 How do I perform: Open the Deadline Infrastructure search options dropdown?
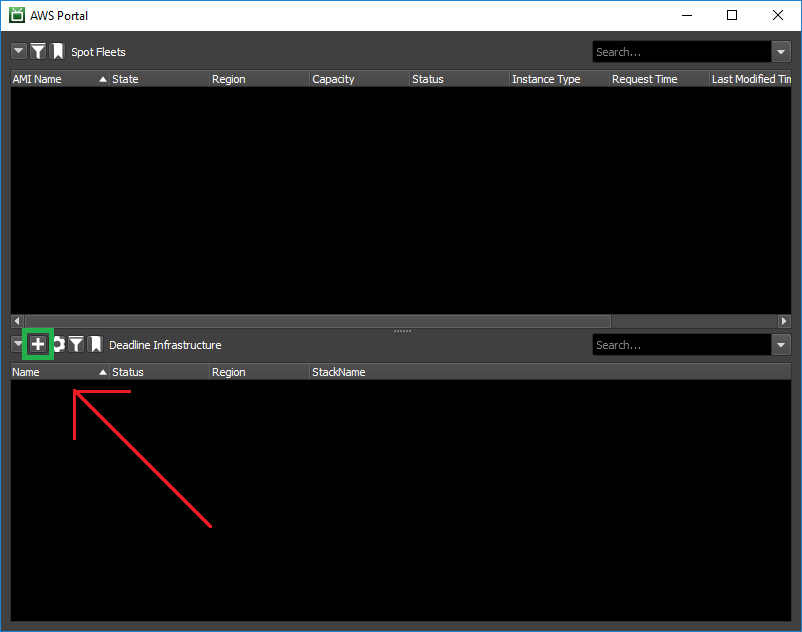tap(781, 345)
